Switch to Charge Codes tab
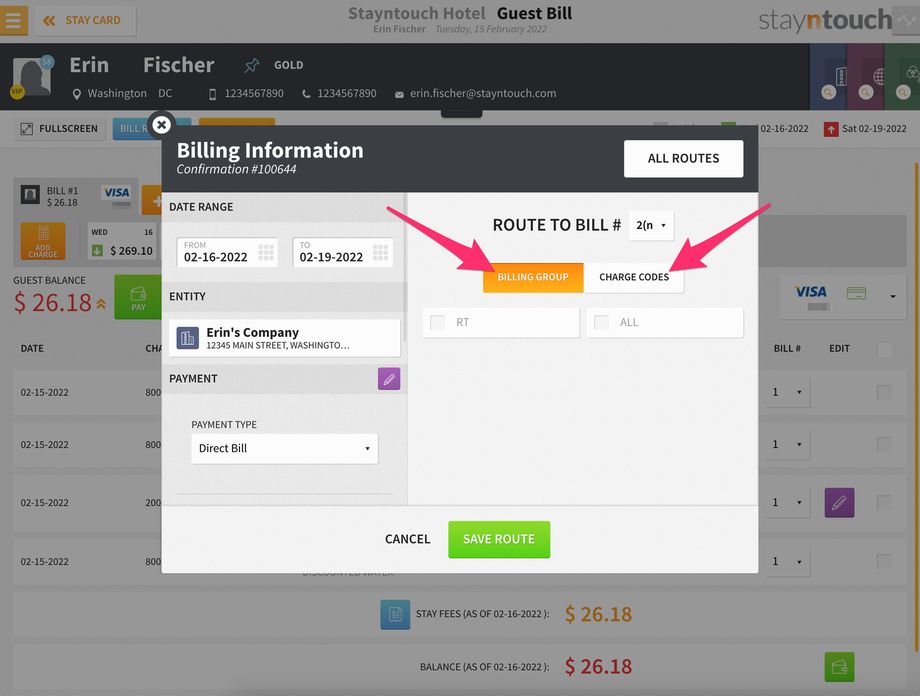Viewport: 920px width, 696px height. [634, 277]
